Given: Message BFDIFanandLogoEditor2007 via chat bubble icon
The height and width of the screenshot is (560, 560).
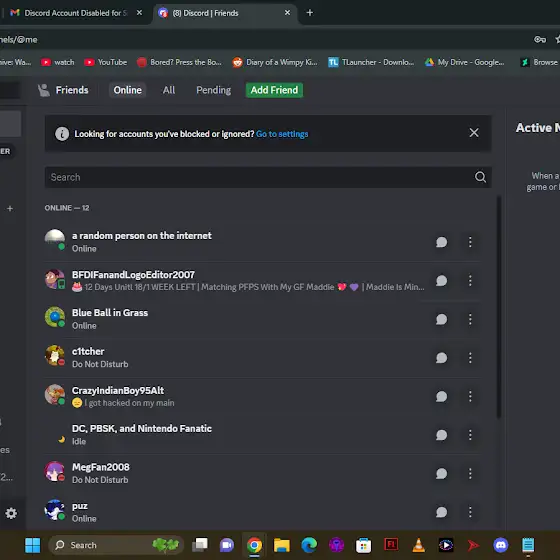Looking at the screenshot, I should 441,280.
